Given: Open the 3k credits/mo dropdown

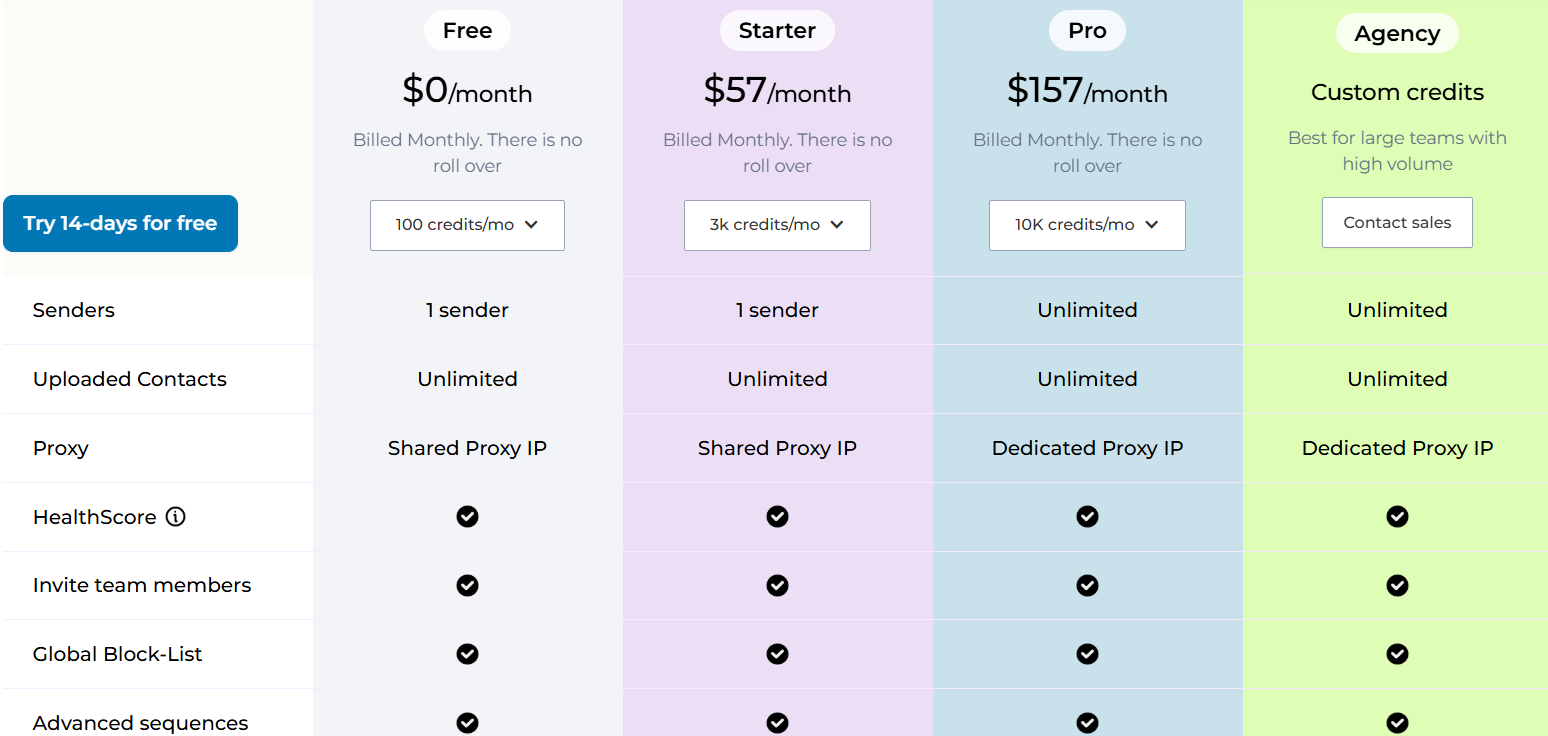Looking at the screenshot, I should 777,225.
